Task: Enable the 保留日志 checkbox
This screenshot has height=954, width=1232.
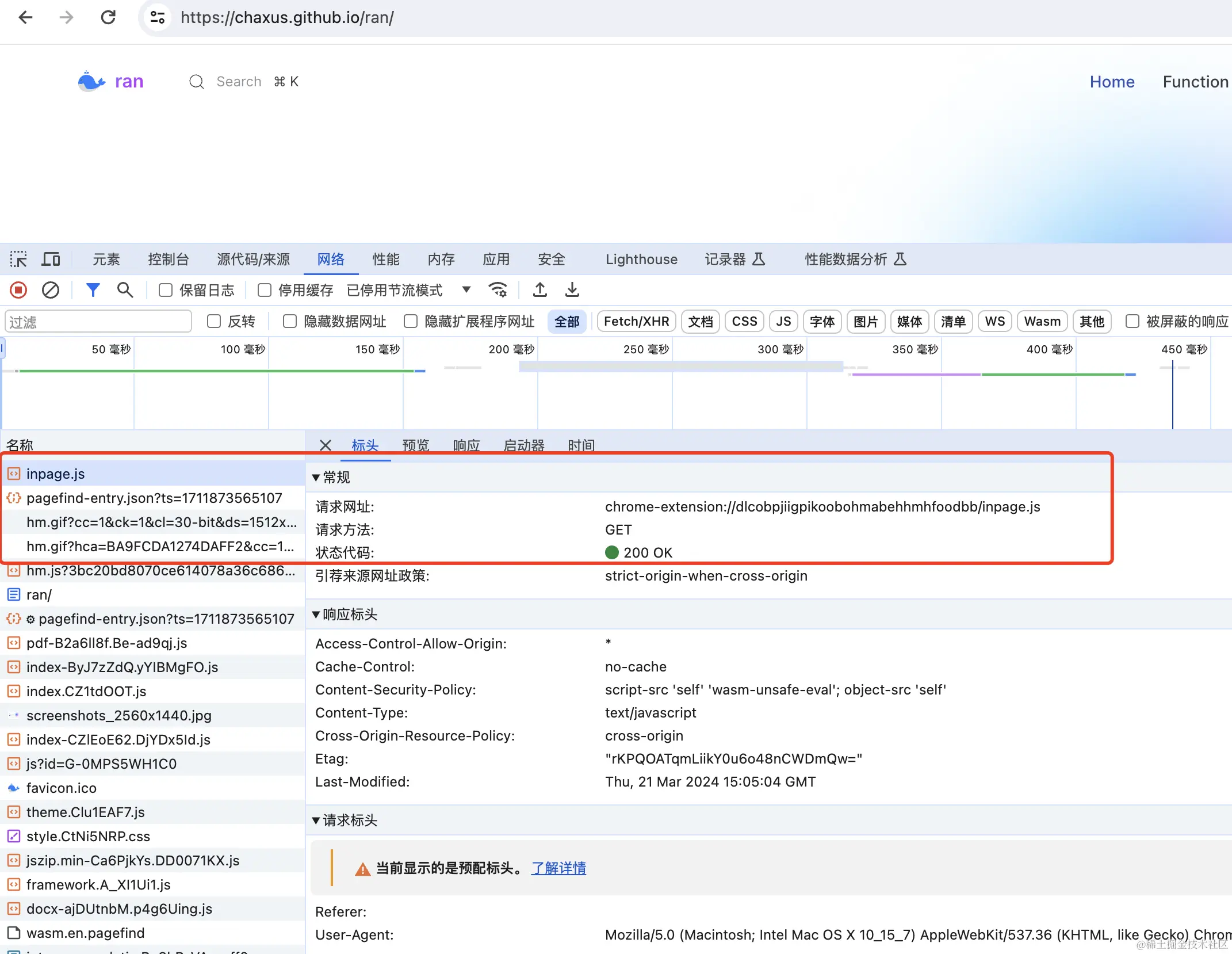Action: pos(166,290)
